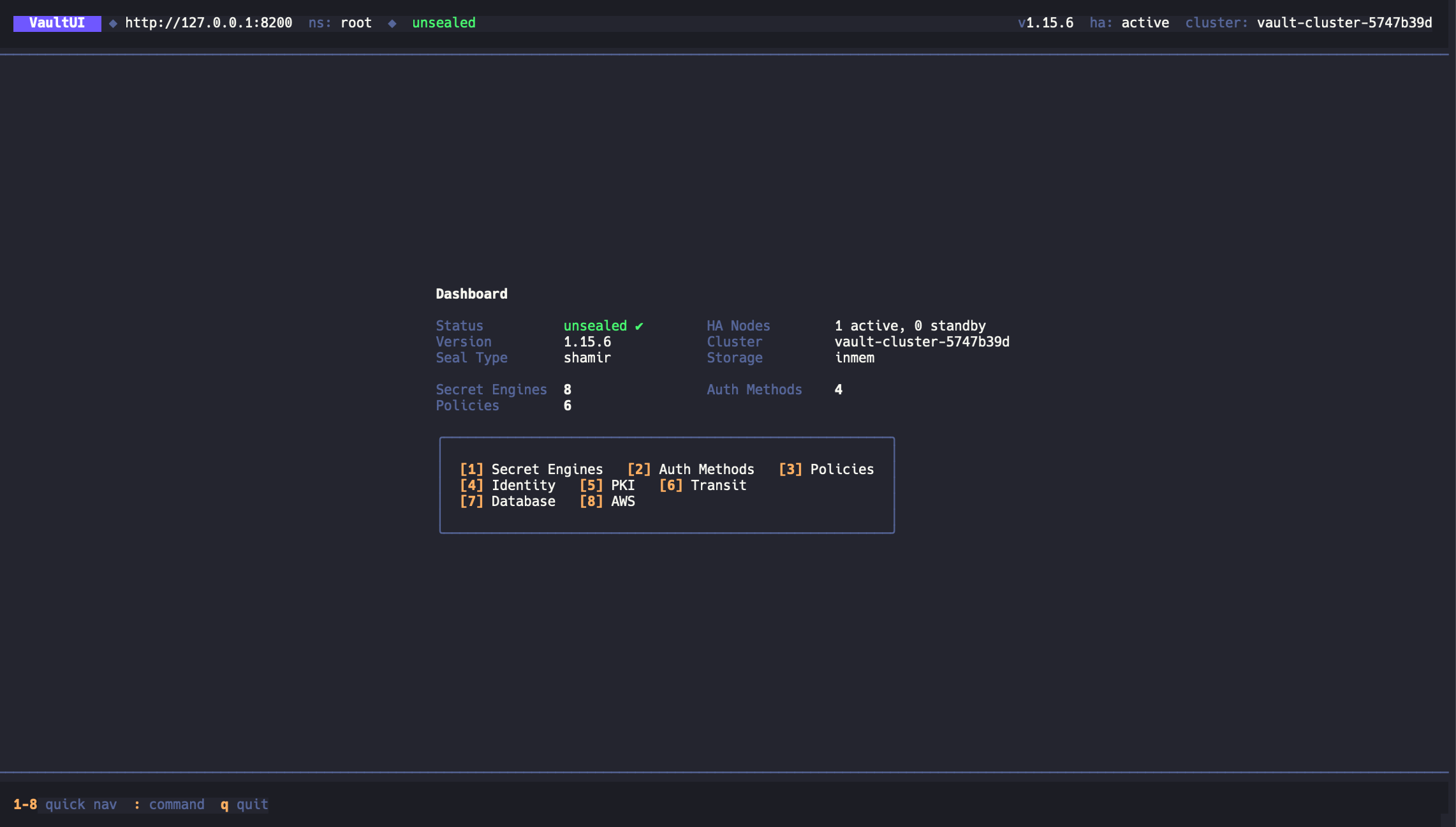Click the 1-8 quick nav hint
The image size is (1456, 827).
coord(65,805)
